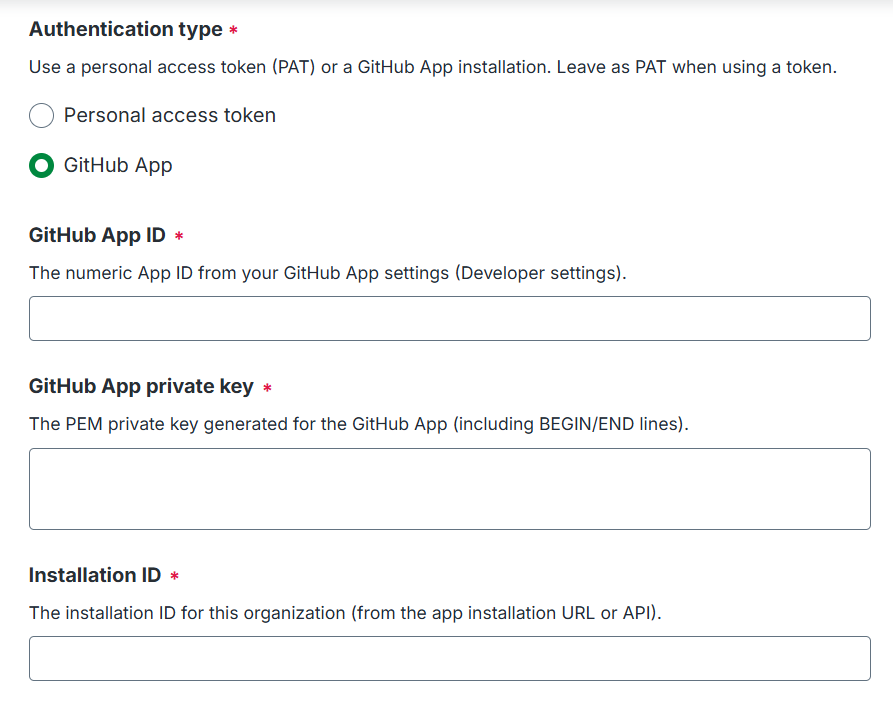
Task: Click the Installation ID input field
Action: [450, 658]
